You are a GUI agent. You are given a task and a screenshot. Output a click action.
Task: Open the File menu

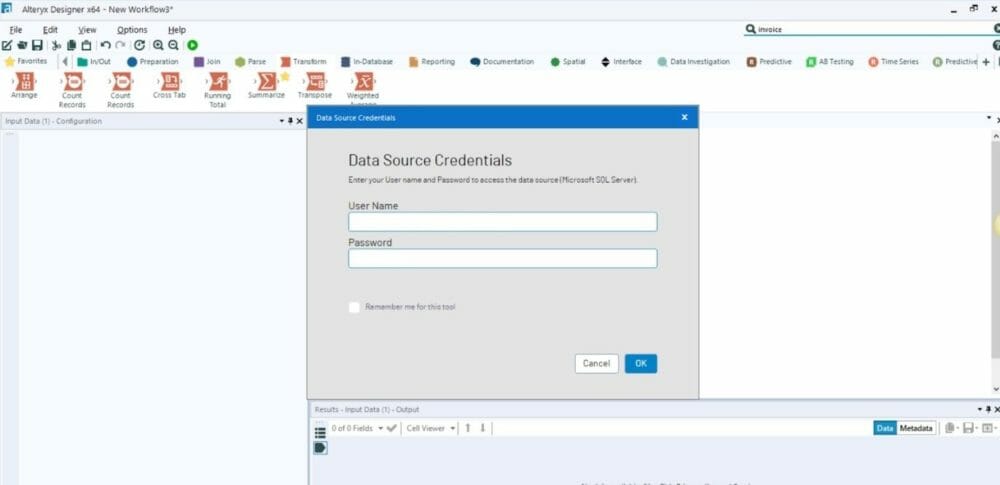pos(15,30)
